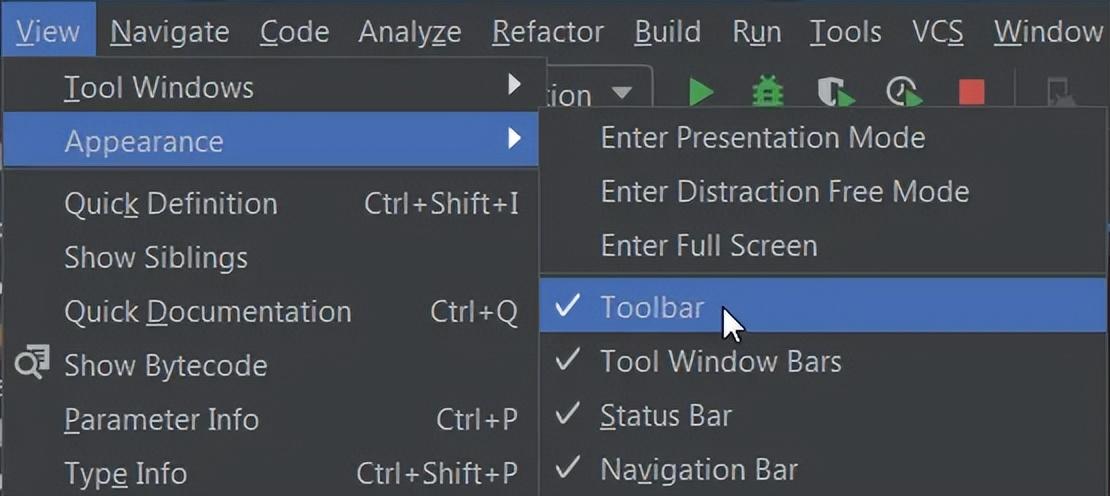Open the Refactor menu
The height and width of the screenshot is (496, 1110).
[x=547, y=31]
